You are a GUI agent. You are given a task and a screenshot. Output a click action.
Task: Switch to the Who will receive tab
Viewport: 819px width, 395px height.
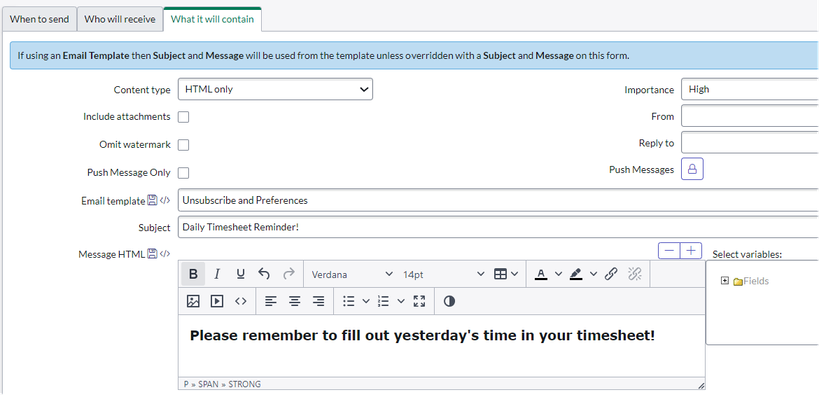[120, 19]
